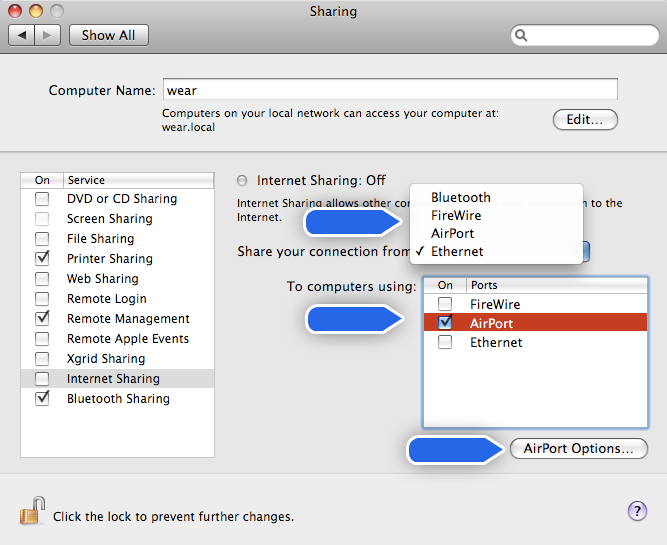Enable the FireWire port checkbox
The image size is (667, 545).
coord(445,304)
